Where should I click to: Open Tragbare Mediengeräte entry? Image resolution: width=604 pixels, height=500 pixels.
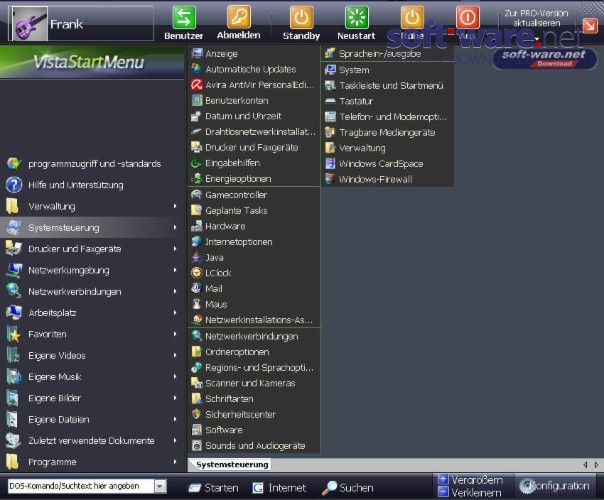[387, 133]
